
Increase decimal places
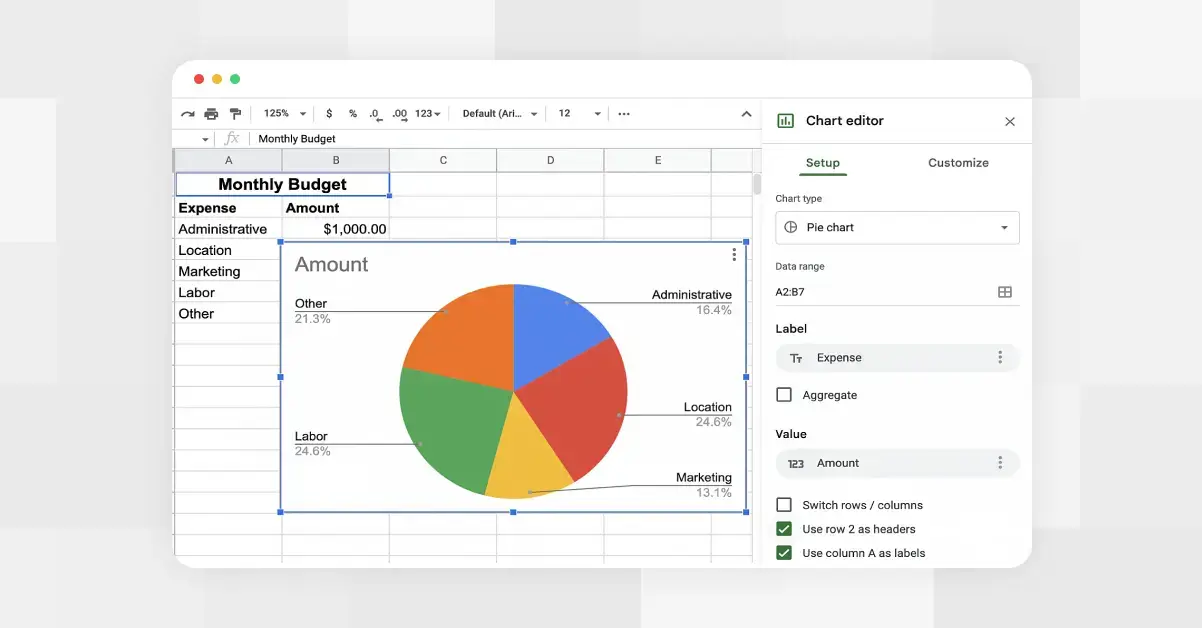coord(400,113)
